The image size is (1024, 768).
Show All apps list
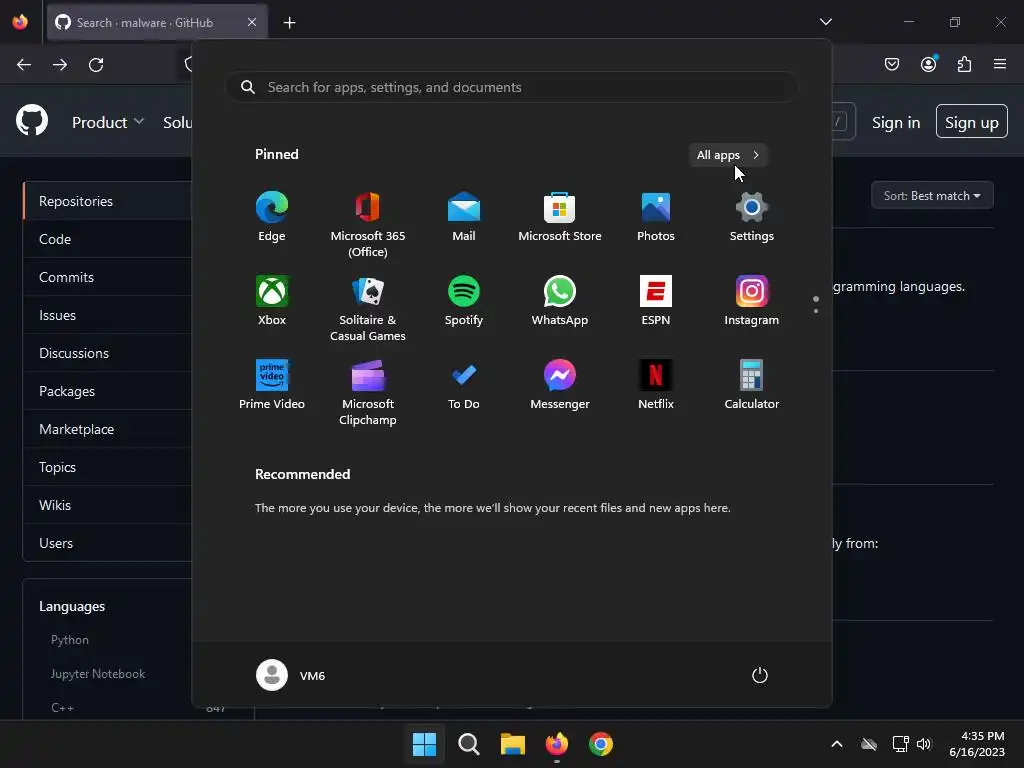(x=728, y=155)
